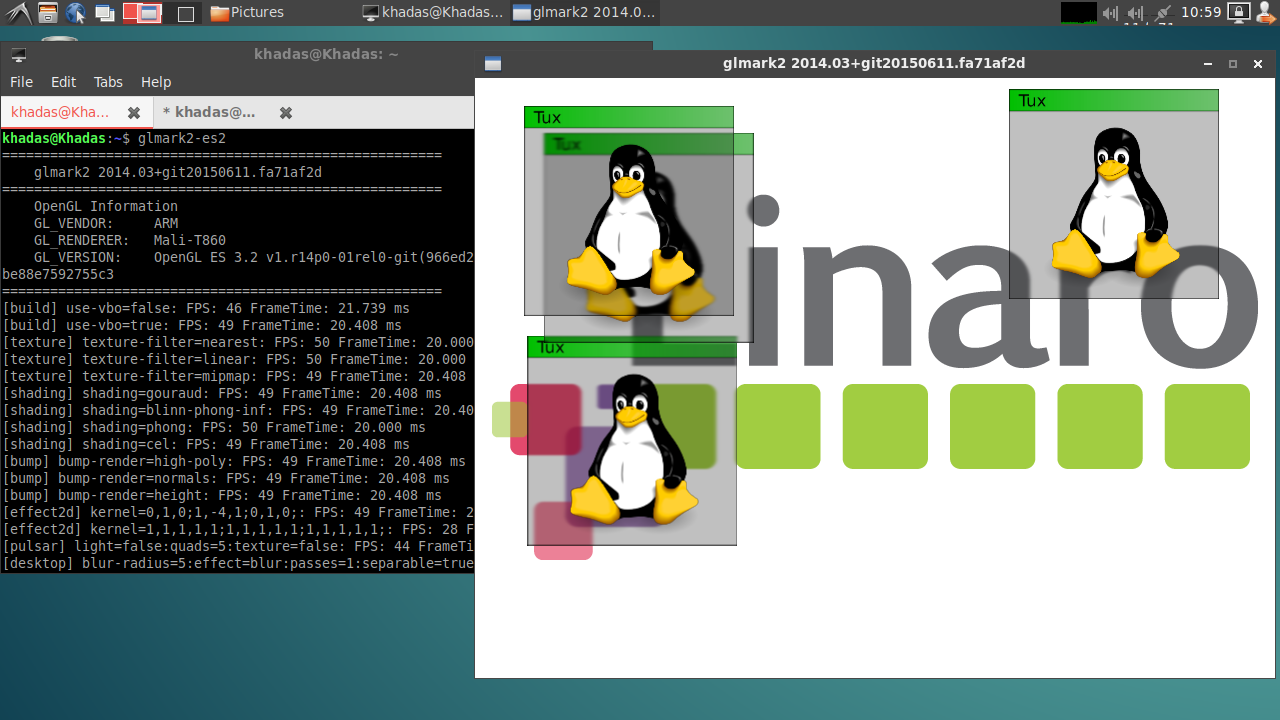Click the 'kernel=0,1,0;1,-4,1' effect2d line
This screenshot has width=1280, height=720.
(x=238, y=512)
